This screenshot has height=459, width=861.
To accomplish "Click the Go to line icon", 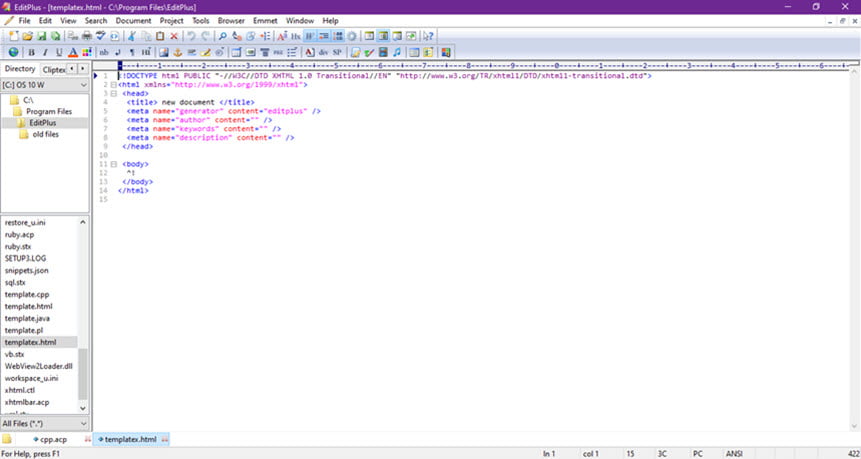I will pos(265,36).
